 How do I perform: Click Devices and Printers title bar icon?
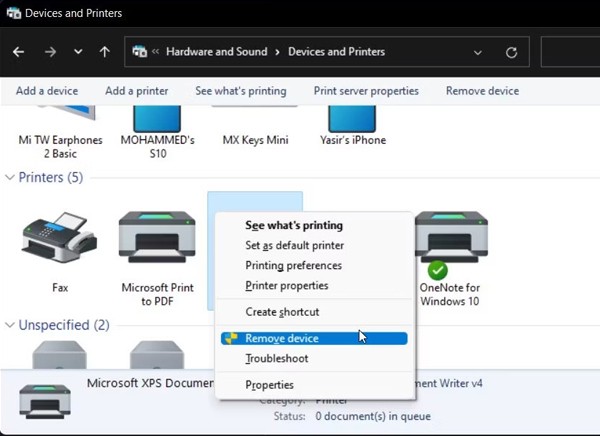point(14,13)
